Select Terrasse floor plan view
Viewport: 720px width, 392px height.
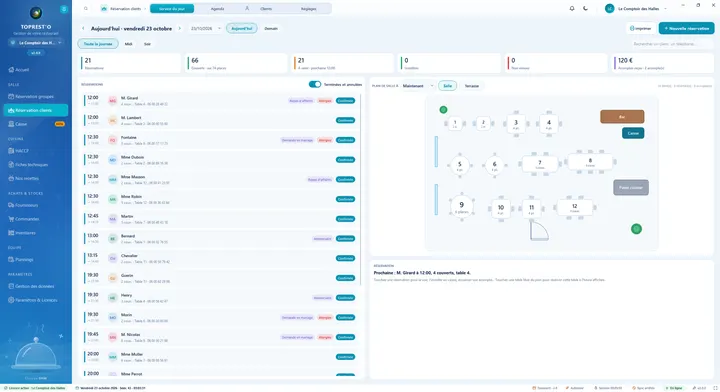point(472,86)
